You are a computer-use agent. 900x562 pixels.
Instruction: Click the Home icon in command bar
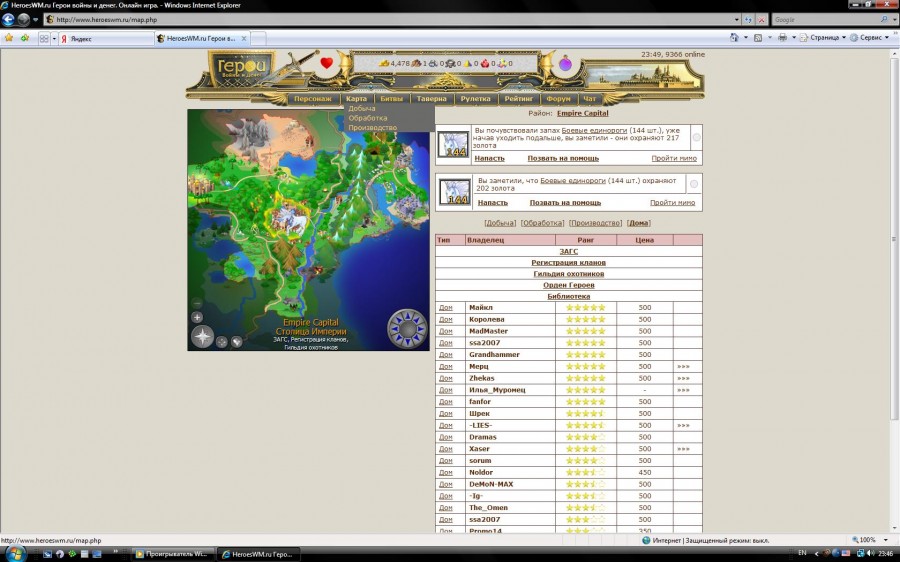click(x=734, y=37)
